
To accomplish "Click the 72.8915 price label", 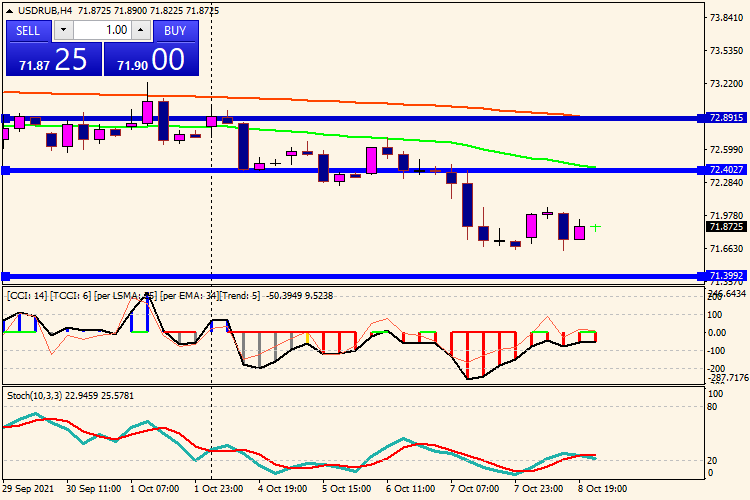I will [x=726, y=118].
